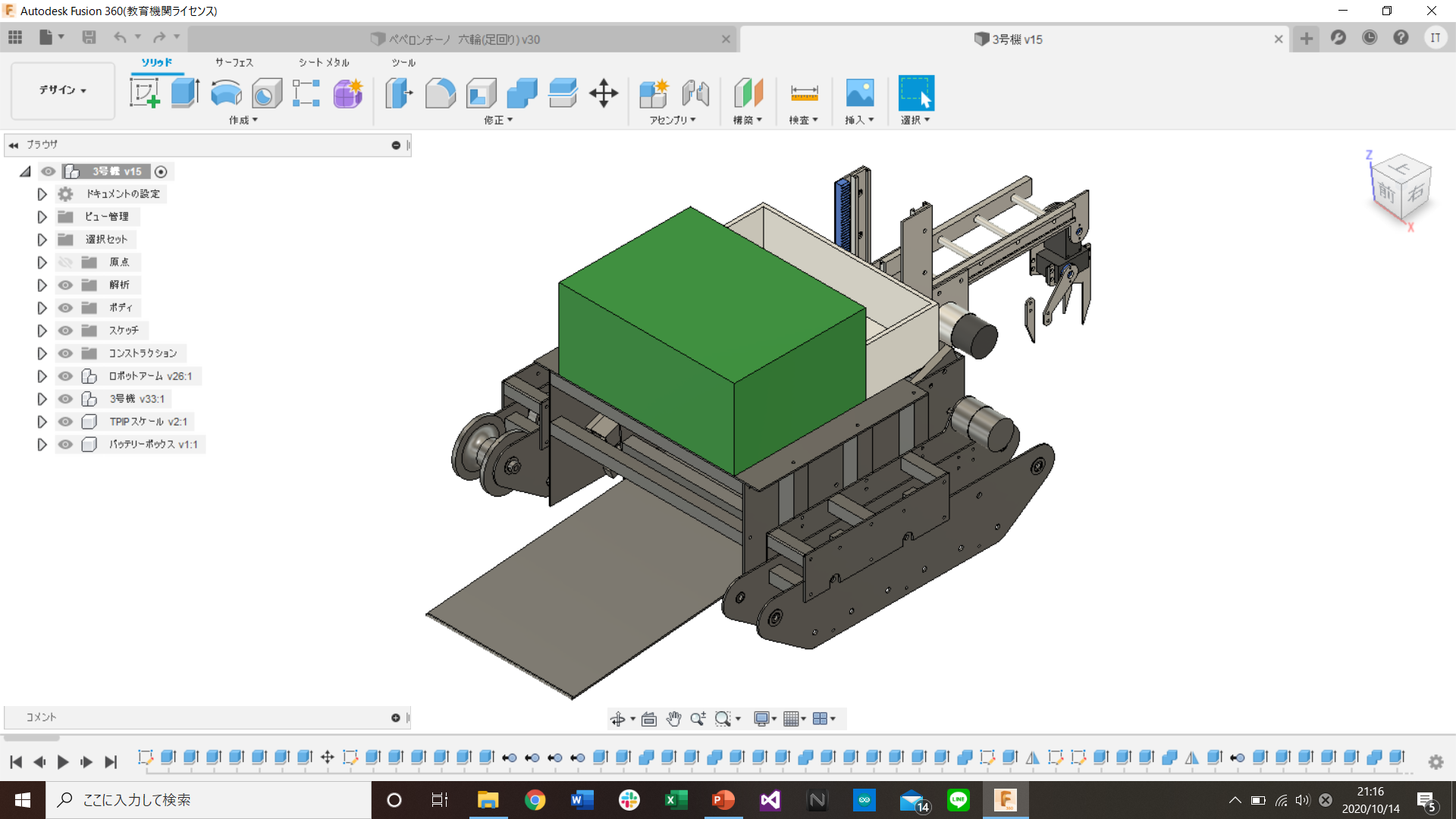This screenshot has width=1456, height=819.
Task: Click the Joint assembly icon
Action: pos(695,93)
